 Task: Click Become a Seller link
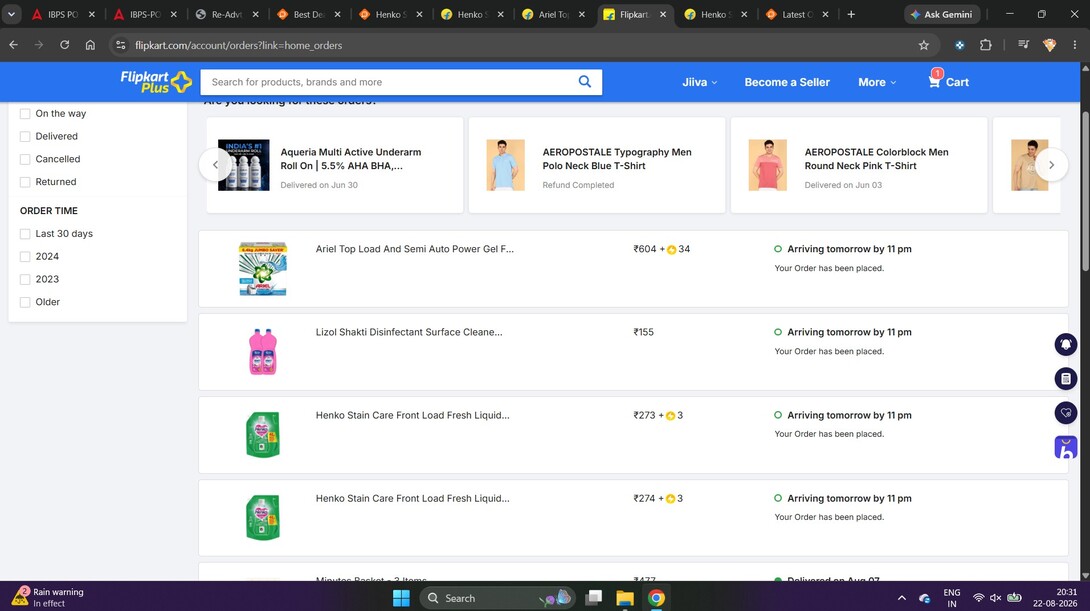(x=787, y=82)
